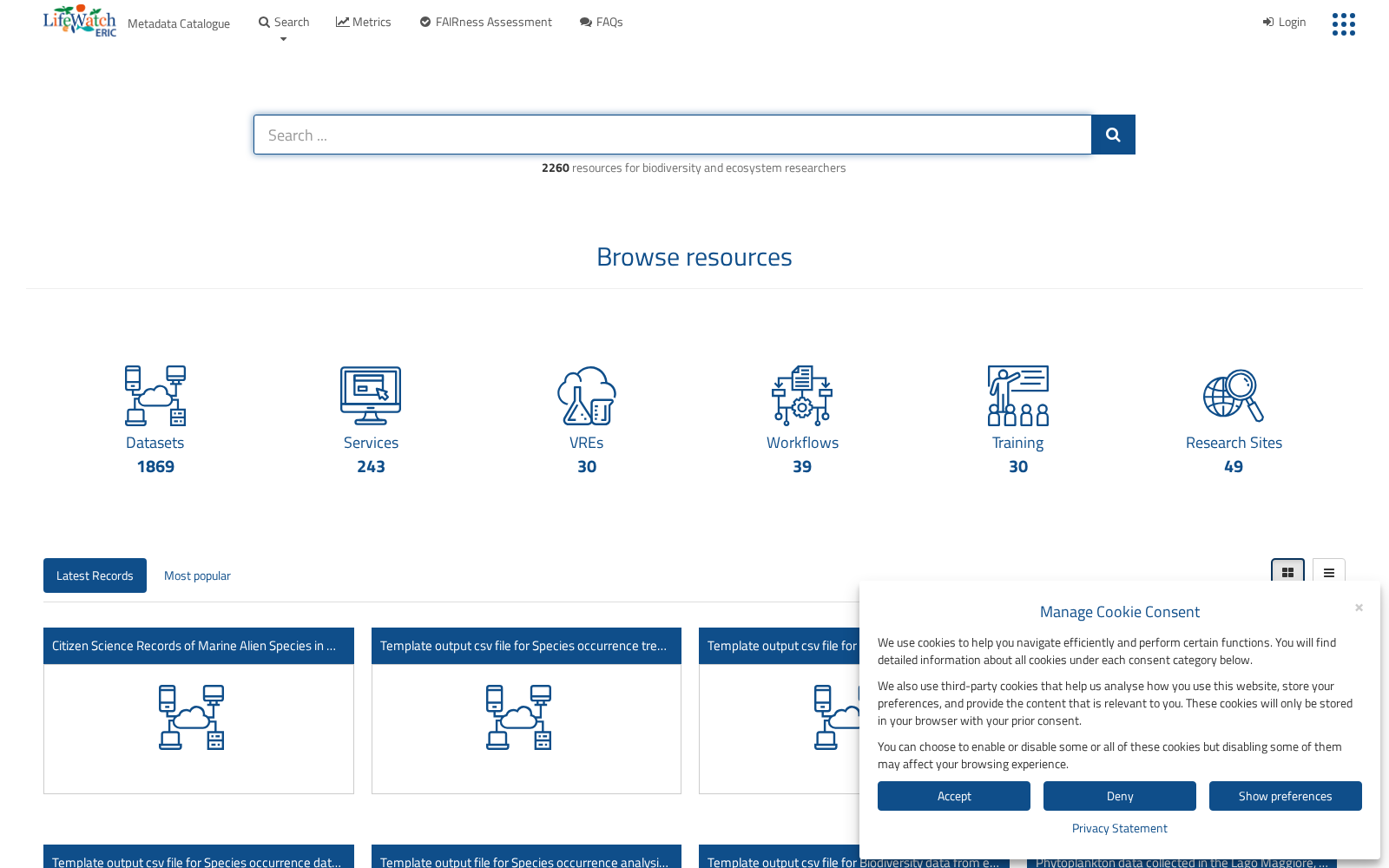This screenshot has width=1389, height=868.
Task: Click the Datasets category icon
Action: click(155, 396)
